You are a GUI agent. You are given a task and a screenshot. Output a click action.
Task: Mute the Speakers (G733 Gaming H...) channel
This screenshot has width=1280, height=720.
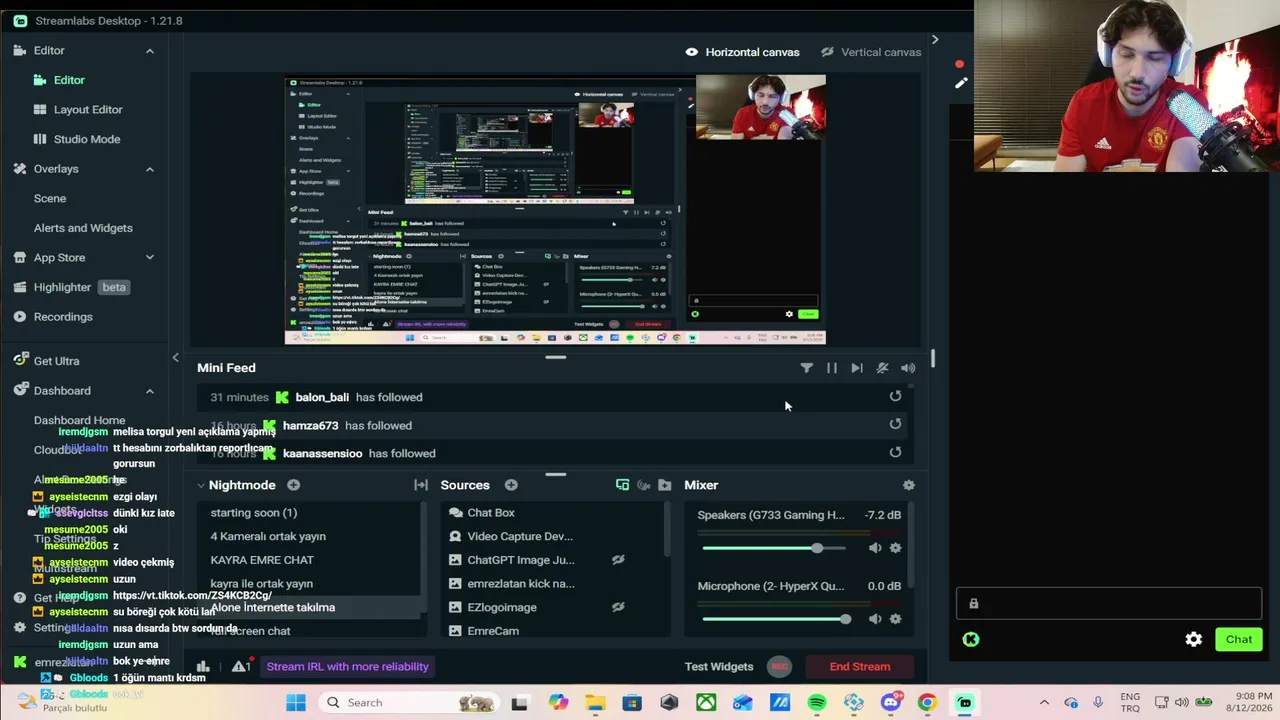pyautogui.click(x=875, y=548)
